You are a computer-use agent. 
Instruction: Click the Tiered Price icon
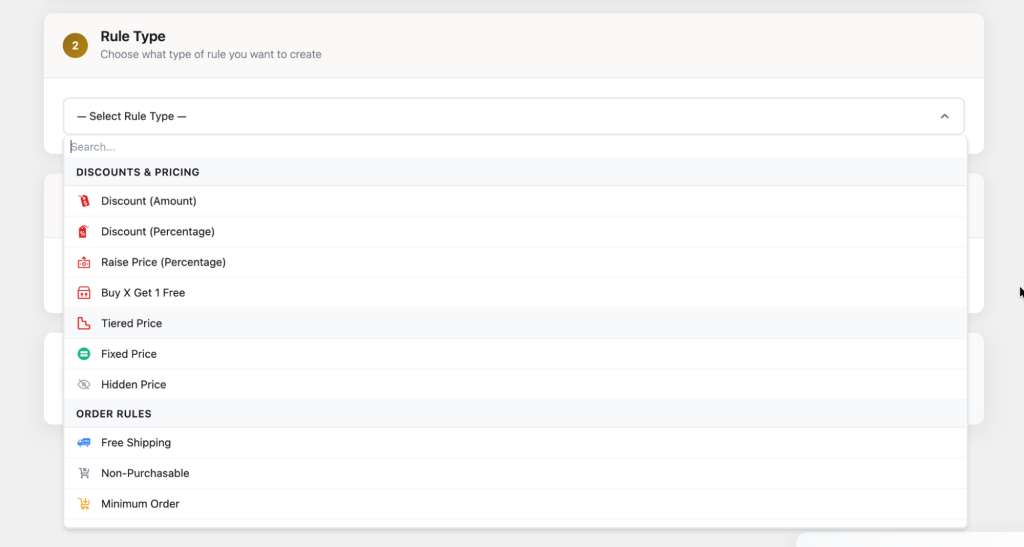84,323
